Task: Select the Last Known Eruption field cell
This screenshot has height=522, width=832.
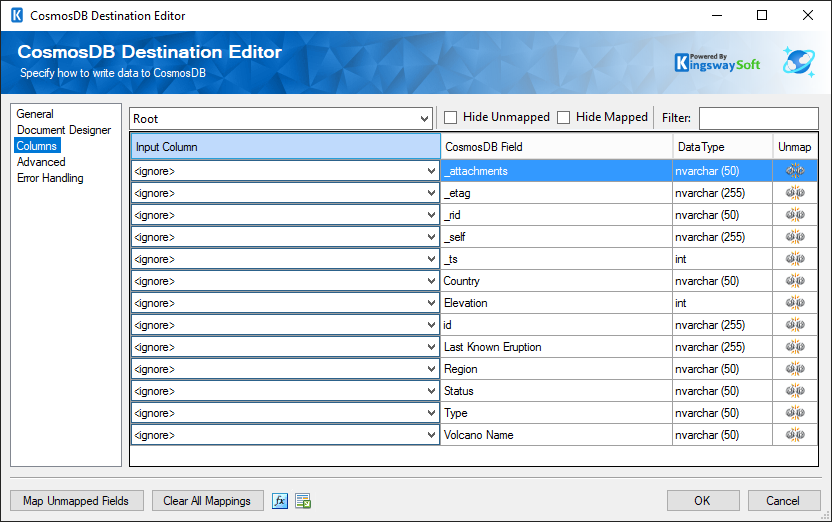Action: click(x=556, y=347)
